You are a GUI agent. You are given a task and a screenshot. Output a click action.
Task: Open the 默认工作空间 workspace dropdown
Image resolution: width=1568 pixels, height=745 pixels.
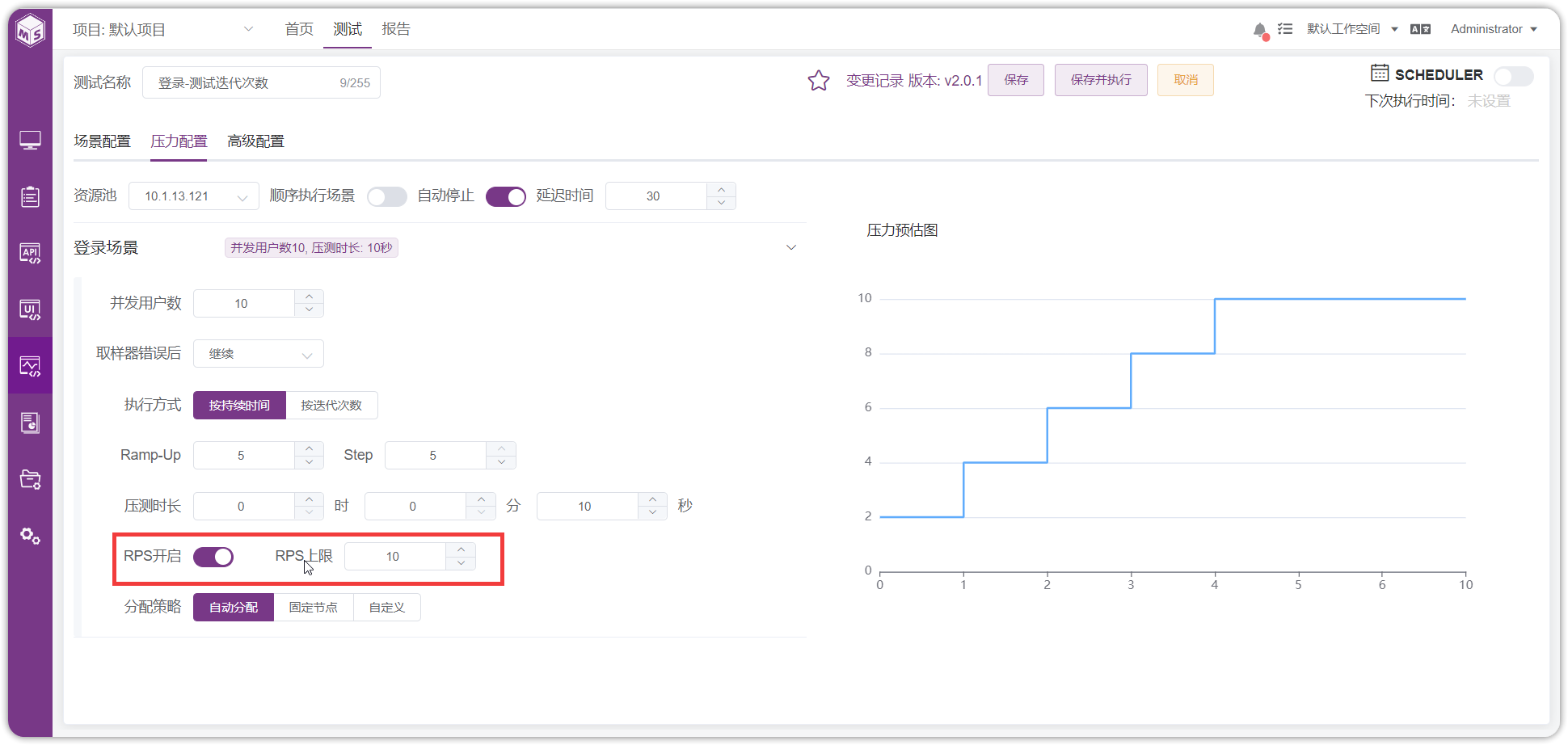(x=1352, y=29)
